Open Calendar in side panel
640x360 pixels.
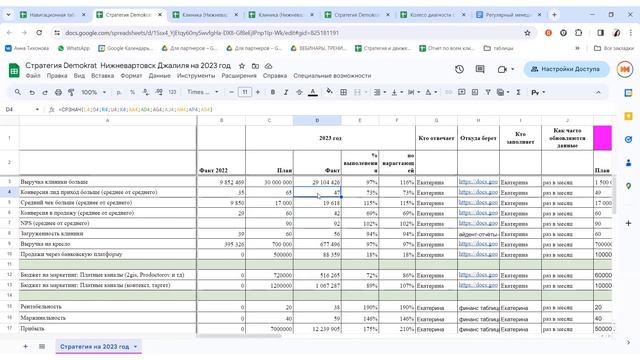628,93
